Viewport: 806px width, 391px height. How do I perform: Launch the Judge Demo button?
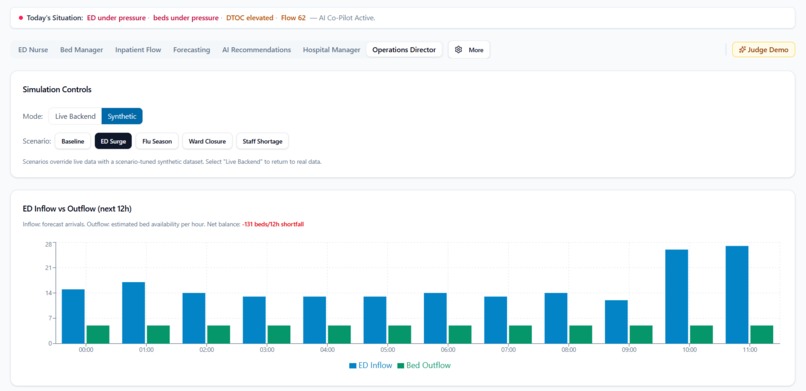tap(763, 50)
